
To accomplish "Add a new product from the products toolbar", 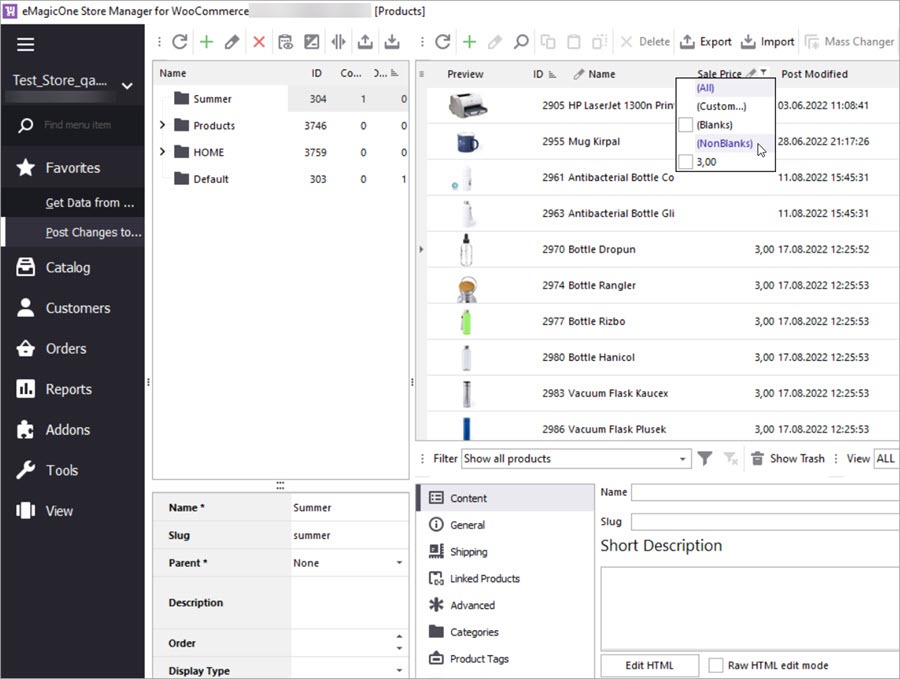I will click(469, 42).
